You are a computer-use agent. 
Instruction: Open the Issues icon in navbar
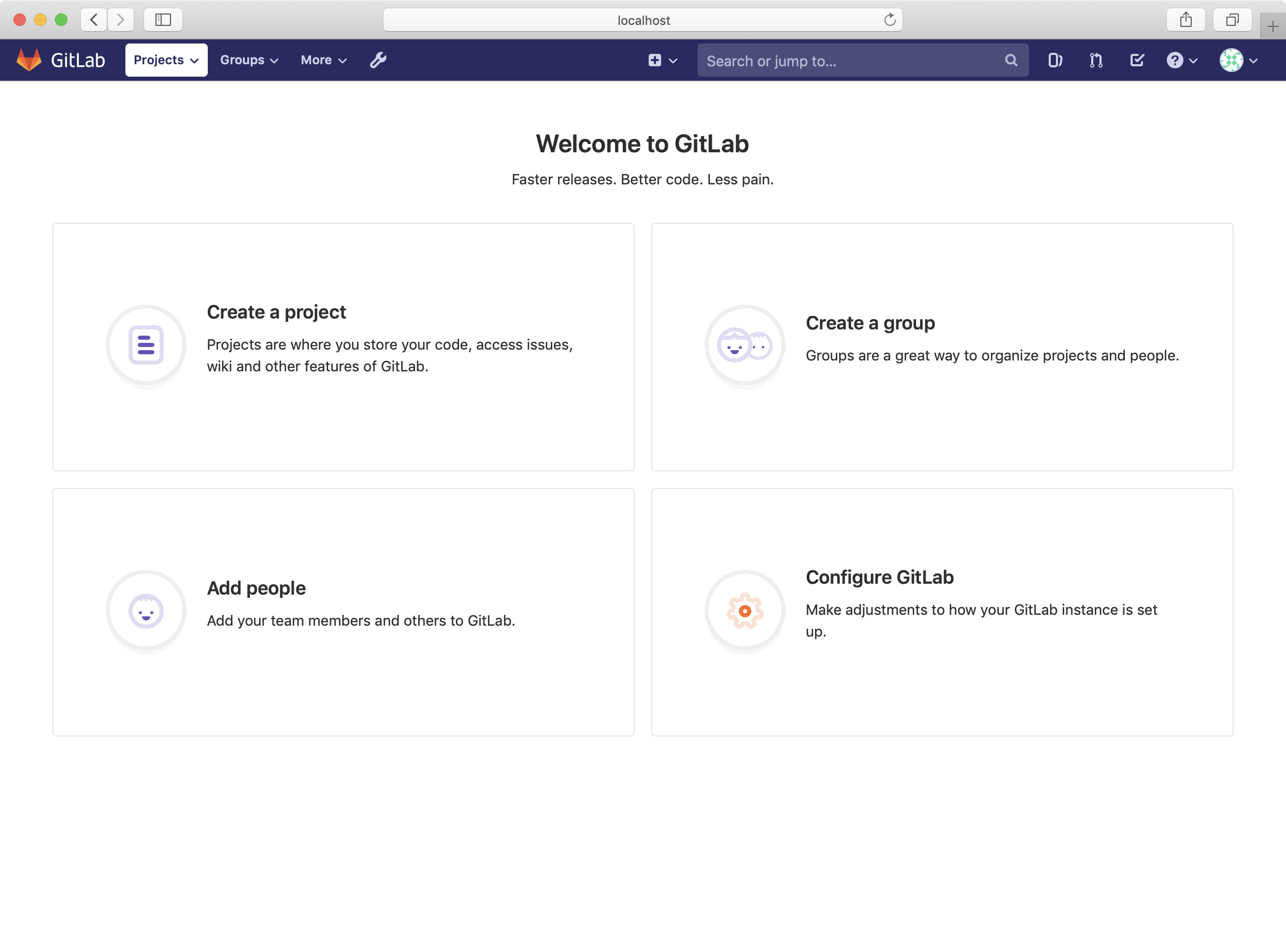point(1055,60)
